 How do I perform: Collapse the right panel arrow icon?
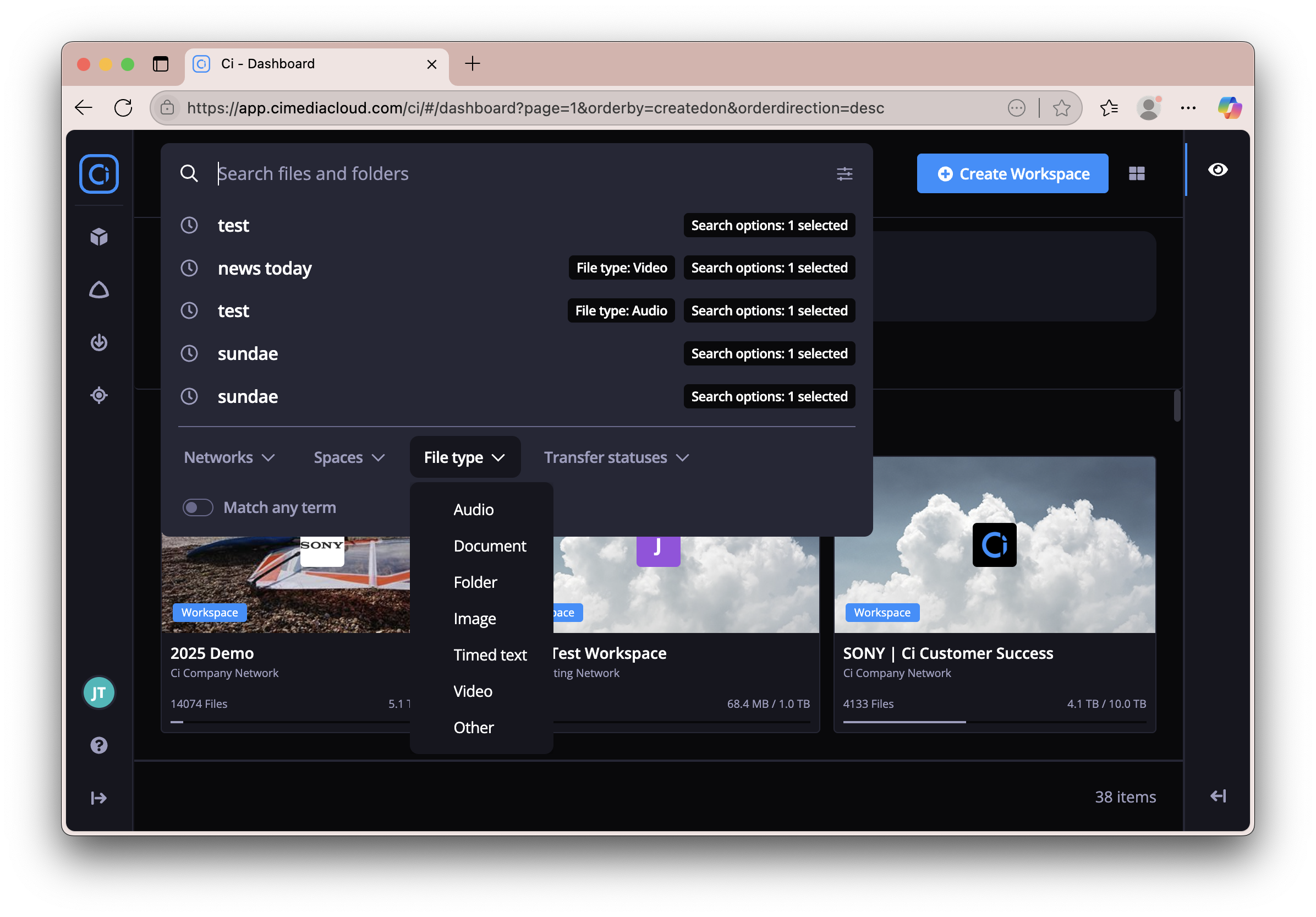point(1218,796)
